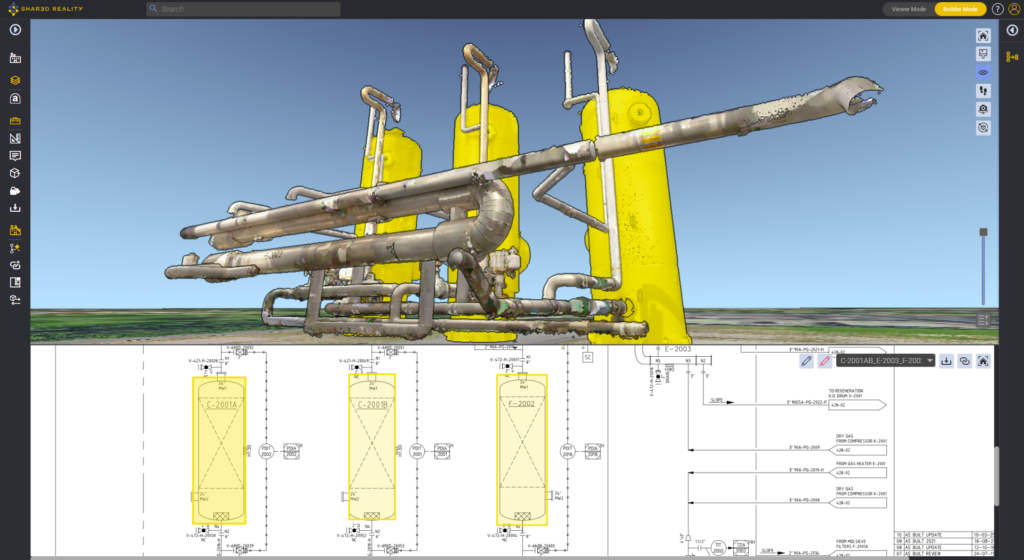The height and width of the screenshot is (560, 1024).
Task: Click the drawing vertical scrollbar
Action: tap(997, 475)
